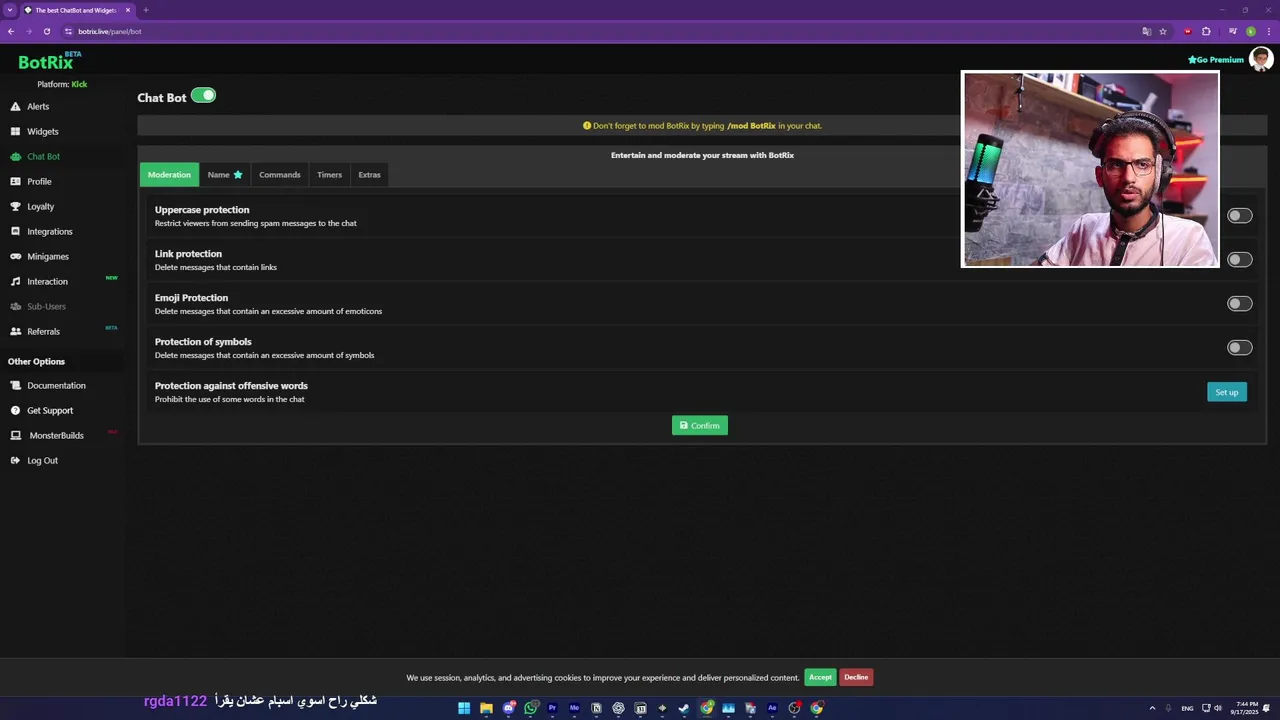Click the '/mod BotRix' reminder text
This screenshot has height=720, width=1280.
coord(751,126)
